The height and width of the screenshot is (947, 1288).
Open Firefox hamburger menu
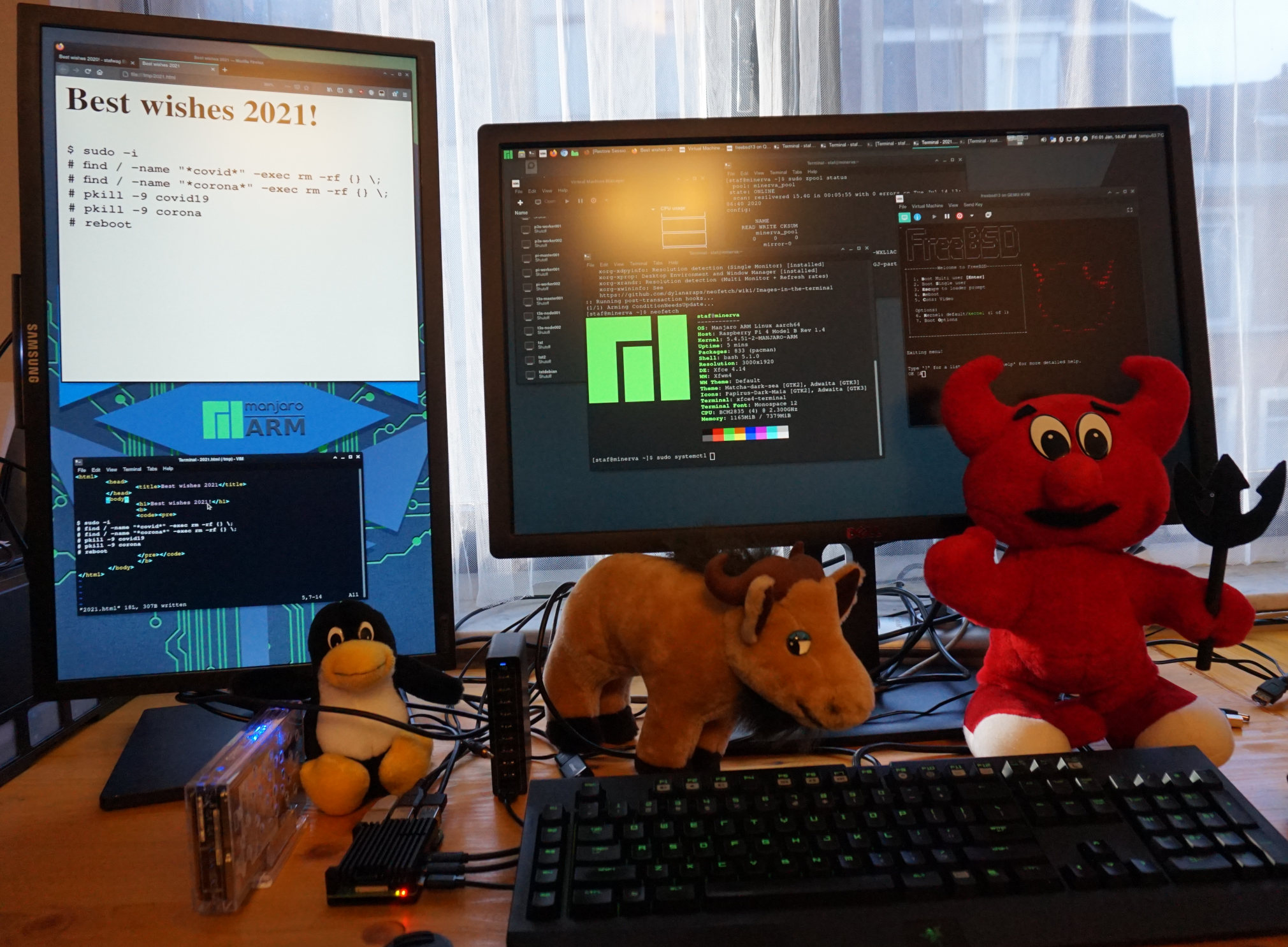click(405, 94)
